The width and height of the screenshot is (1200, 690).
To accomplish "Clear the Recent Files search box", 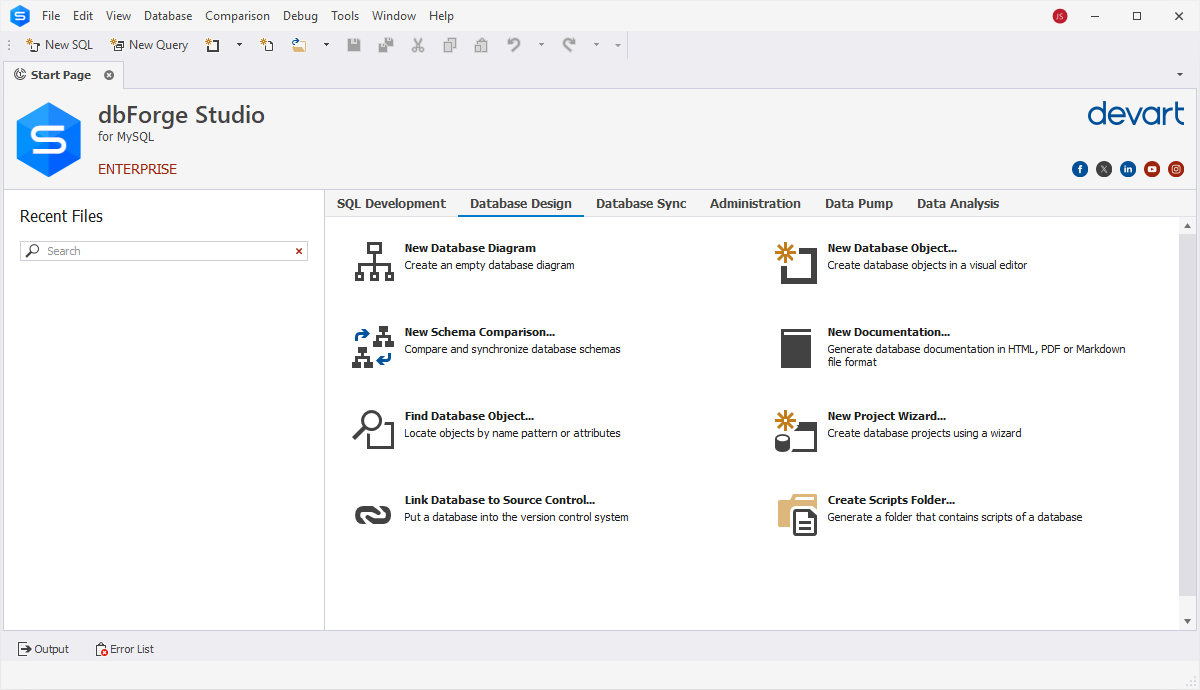I will pos(299,251).
